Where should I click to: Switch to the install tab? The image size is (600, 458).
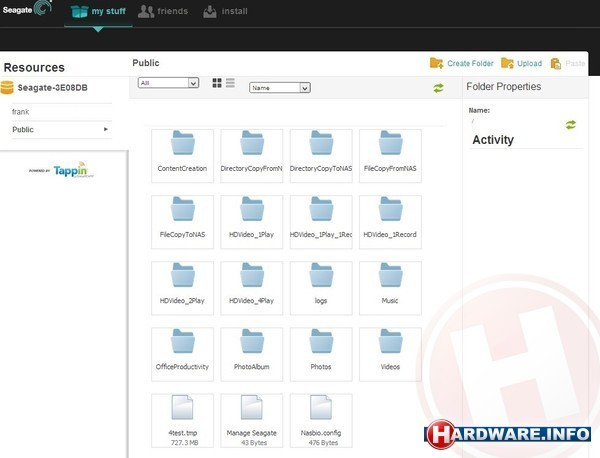pyautogui.click(x=225, y=12)
